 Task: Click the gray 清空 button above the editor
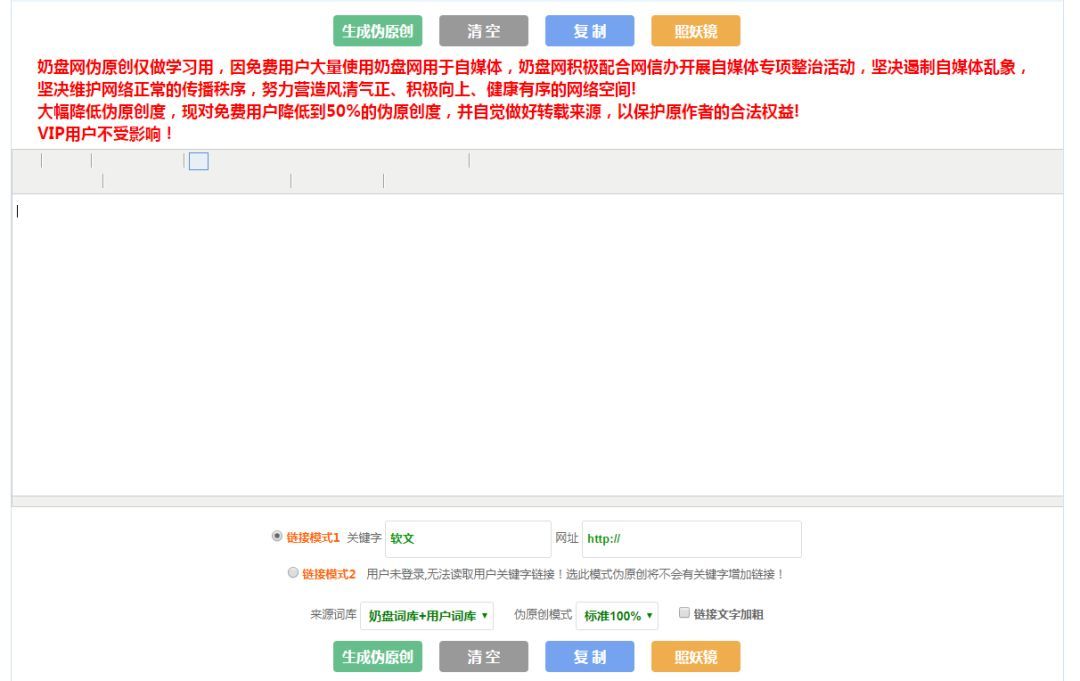tap(484, 31)
